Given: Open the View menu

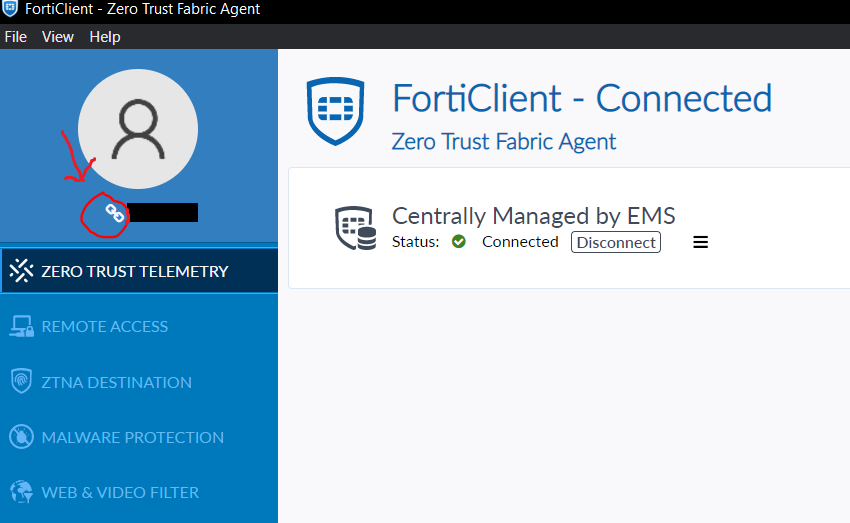Looking at the screenshot, I should (x=58, y=37).
